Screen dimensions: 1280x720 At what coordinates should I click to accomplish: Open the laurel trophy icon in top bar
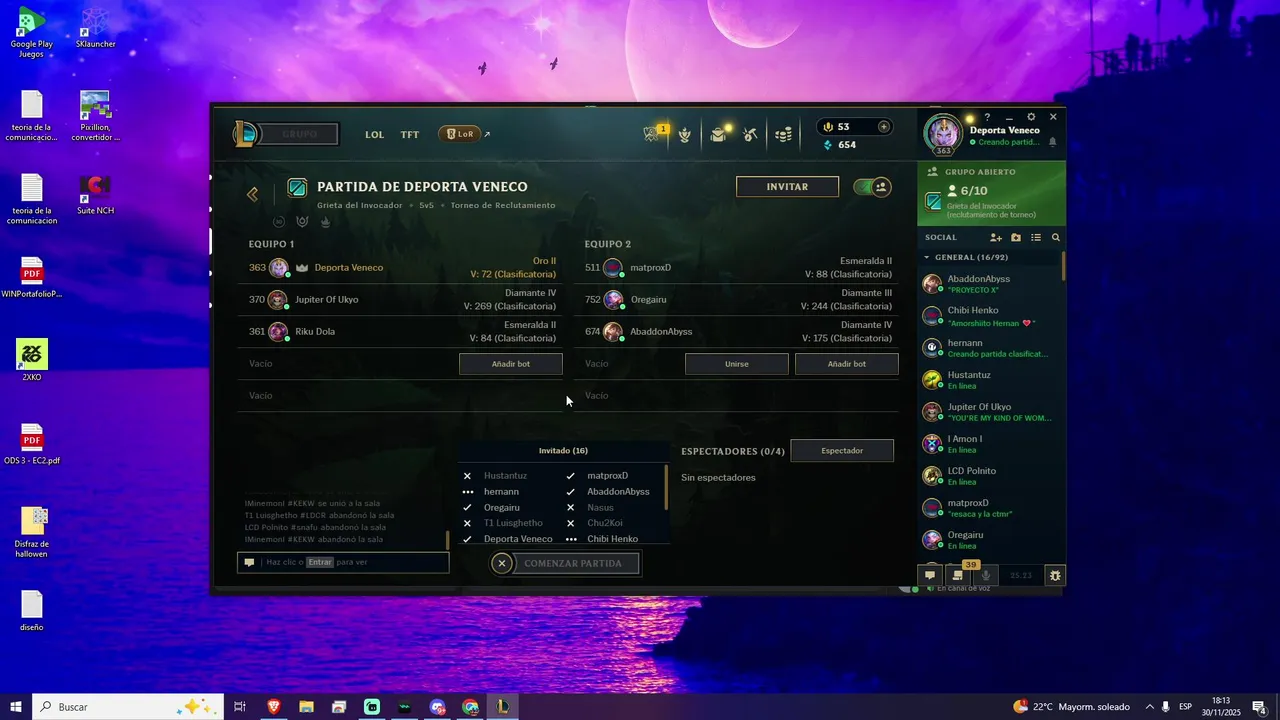[x=685, y=134]
